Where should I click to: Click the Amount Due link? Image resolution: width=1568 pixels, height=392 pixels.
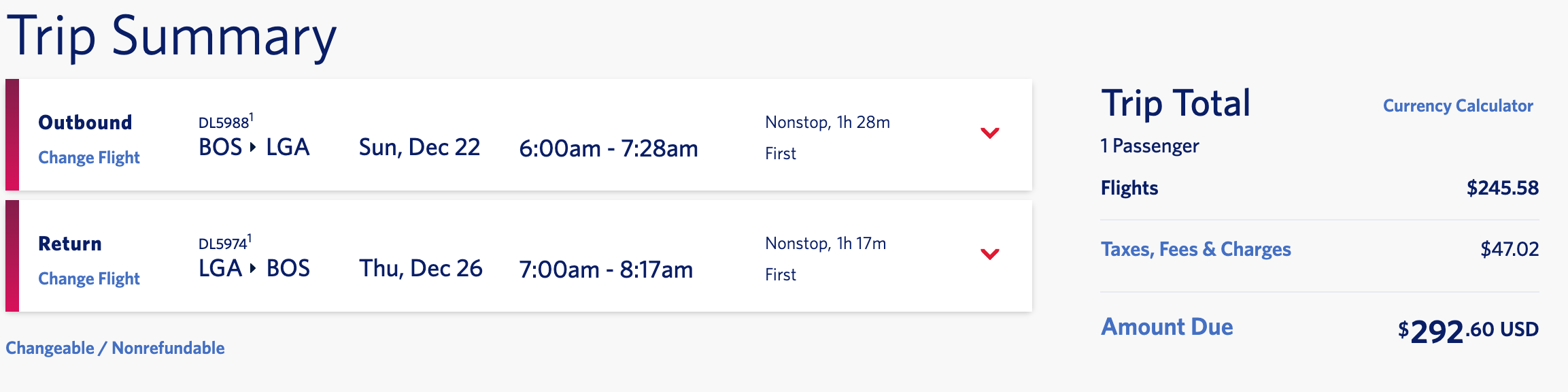point(1167,327)
